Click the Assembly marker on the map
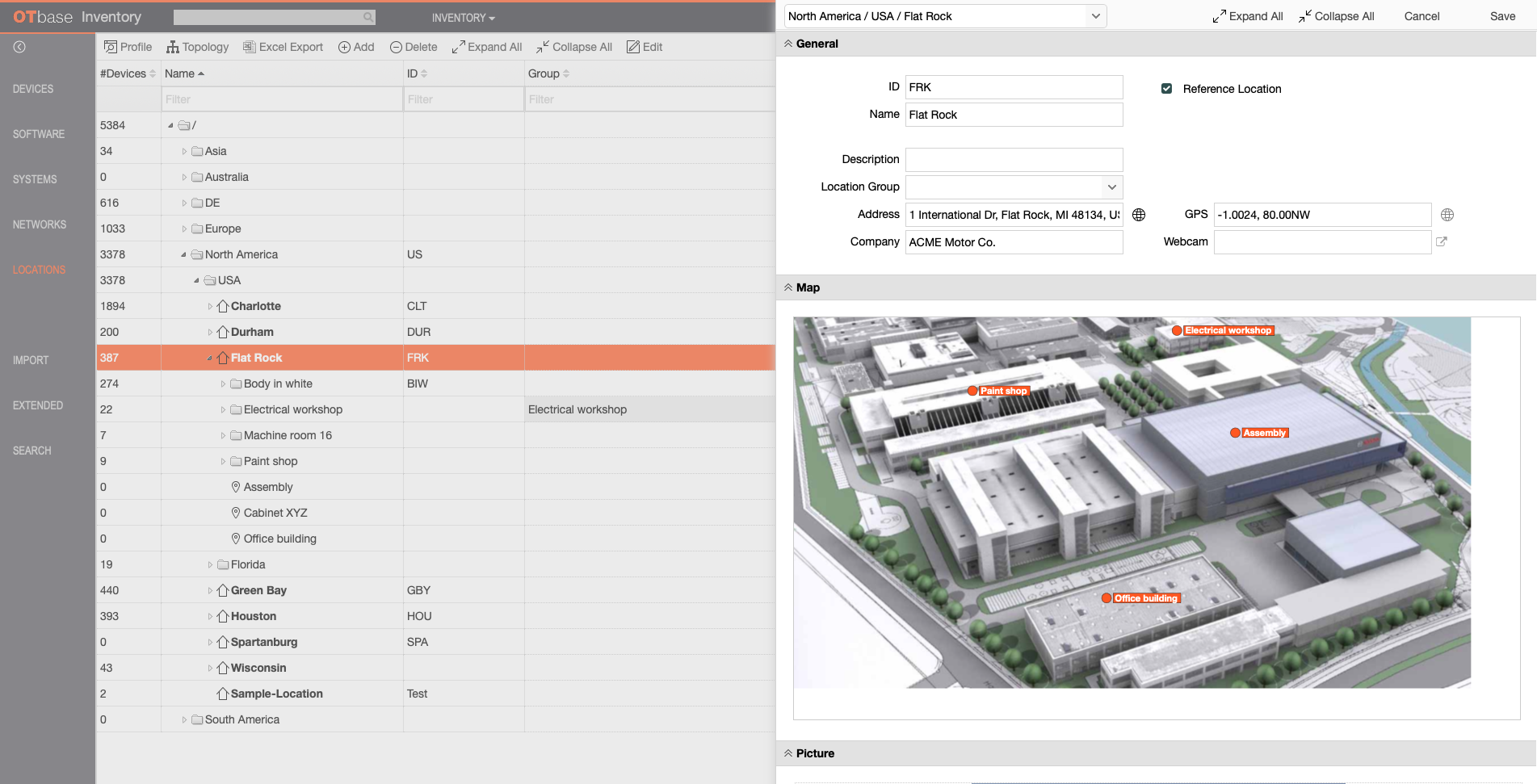 tap(1235, 433)
